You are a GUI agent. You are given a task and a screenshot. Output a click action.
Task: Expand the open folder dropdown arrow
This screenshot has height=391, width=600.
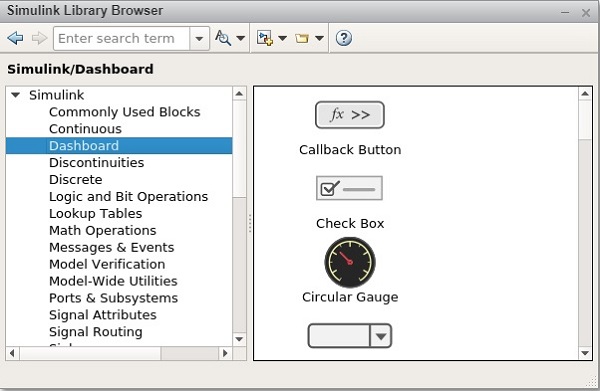[x=320, y=38]
